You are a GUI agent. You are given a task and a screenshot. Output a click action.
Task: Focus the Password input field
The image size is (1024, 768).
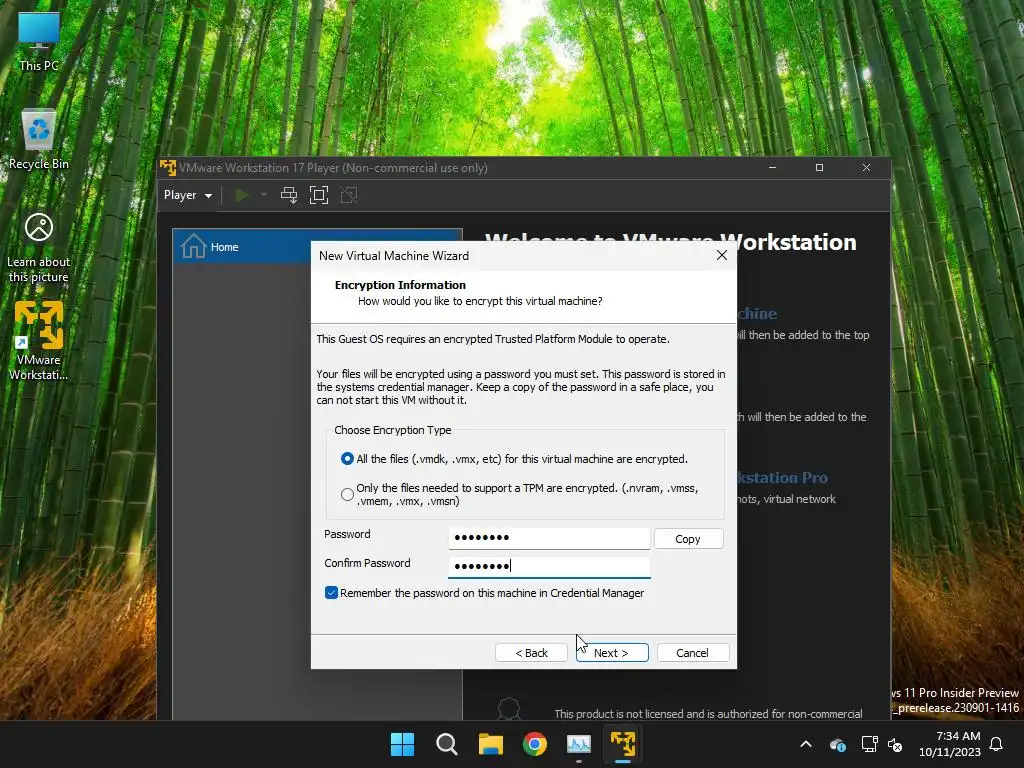pos(549,538)
